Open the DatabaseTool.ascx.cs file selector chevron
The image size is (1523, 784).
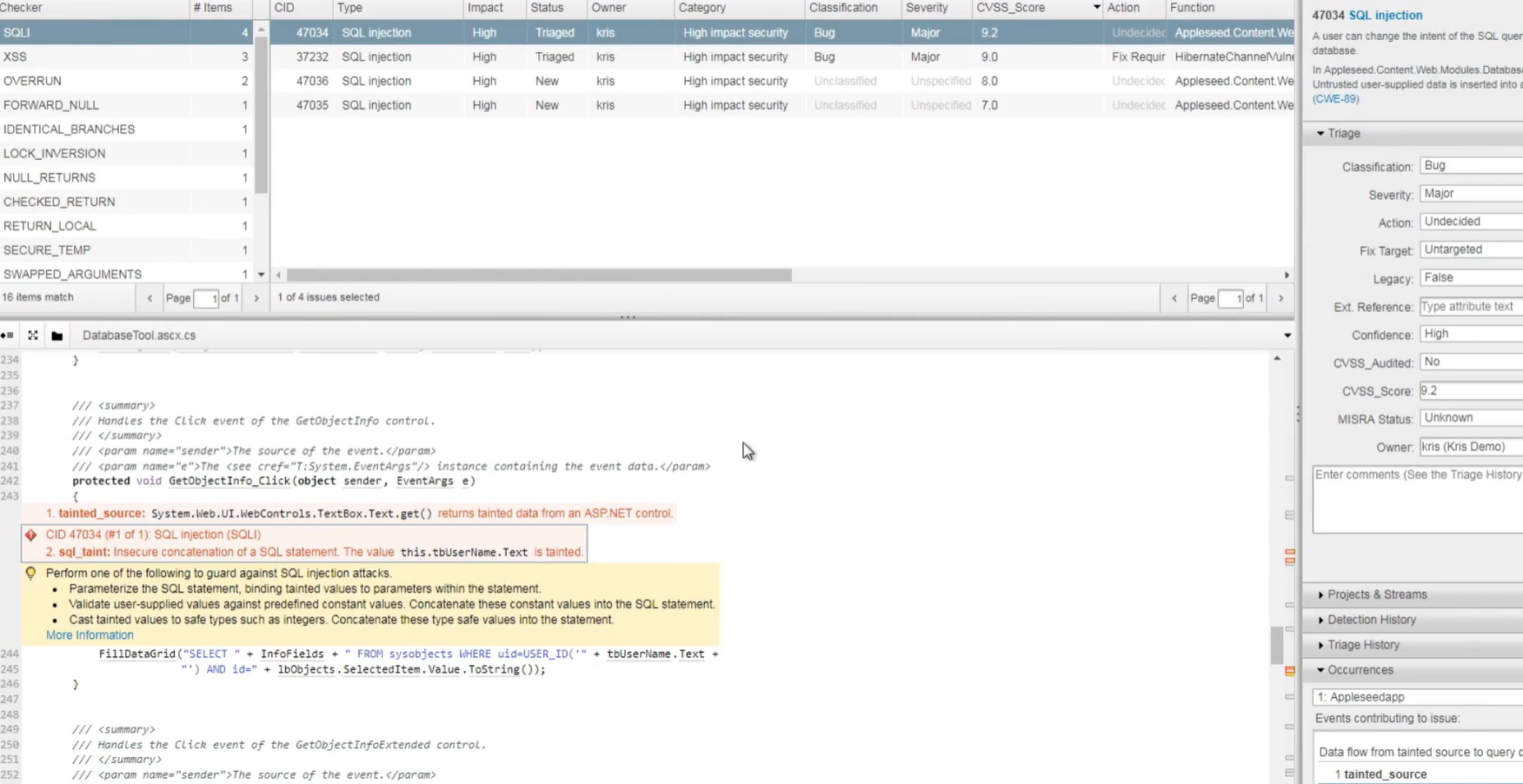pyautogui.click(x=1287, y=335)
